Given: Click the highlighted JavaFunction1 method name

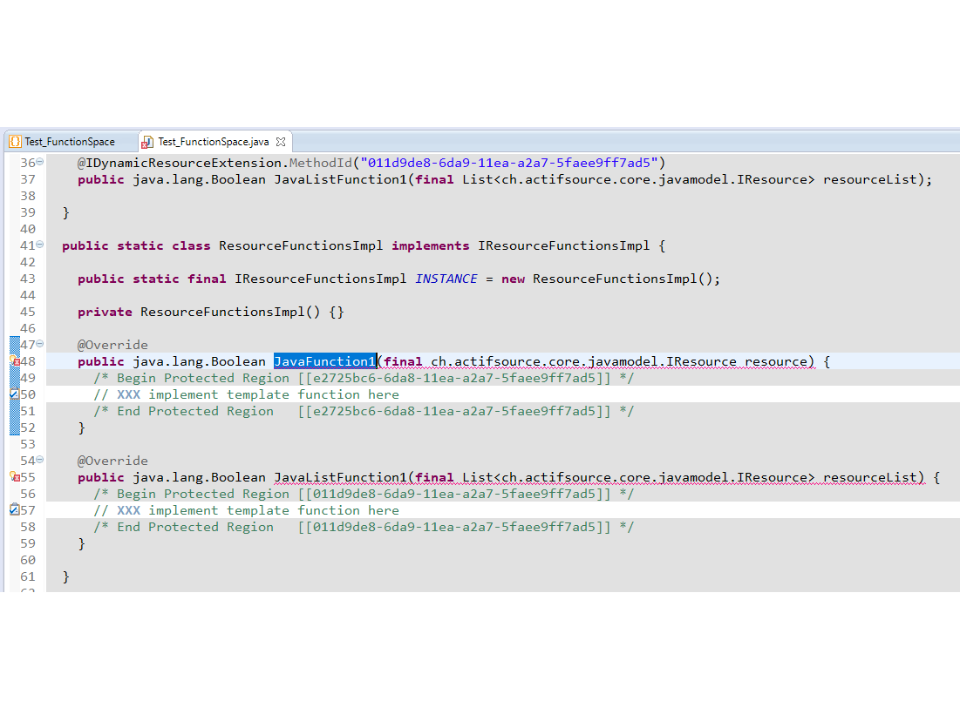Looking at the screenshot, I should [324, 361].
